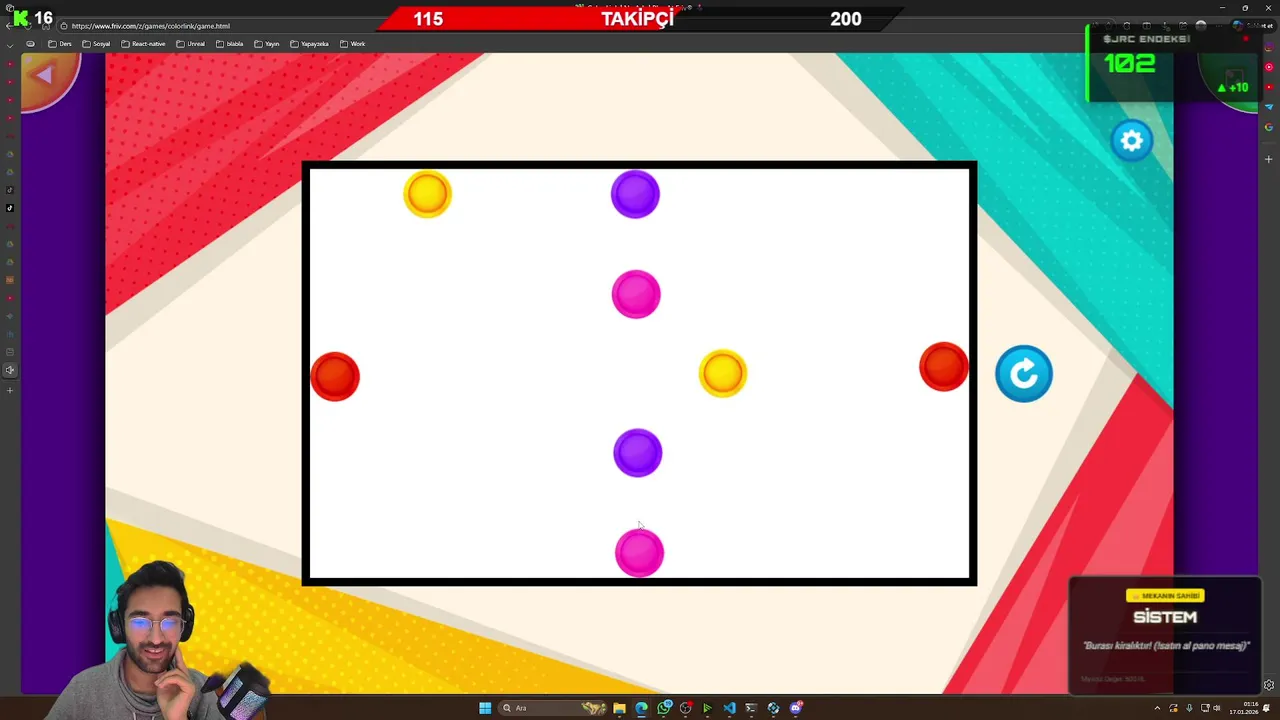This screenshot has width=1280, height=720.
Task: Open the Sosyal bookmarks folder
Action: point(96,44)
